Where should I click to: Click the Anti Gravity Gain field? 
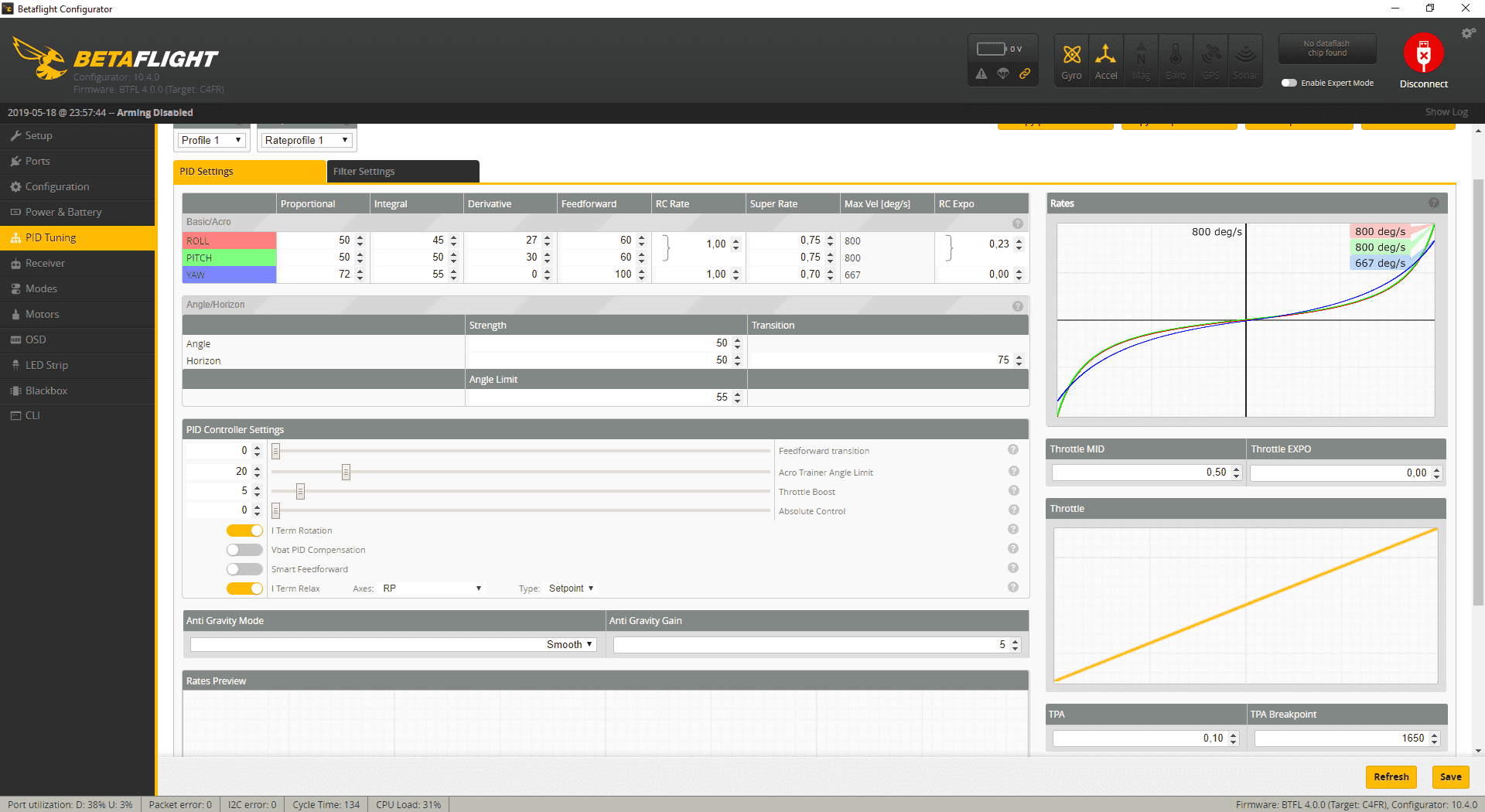point(818,644)
